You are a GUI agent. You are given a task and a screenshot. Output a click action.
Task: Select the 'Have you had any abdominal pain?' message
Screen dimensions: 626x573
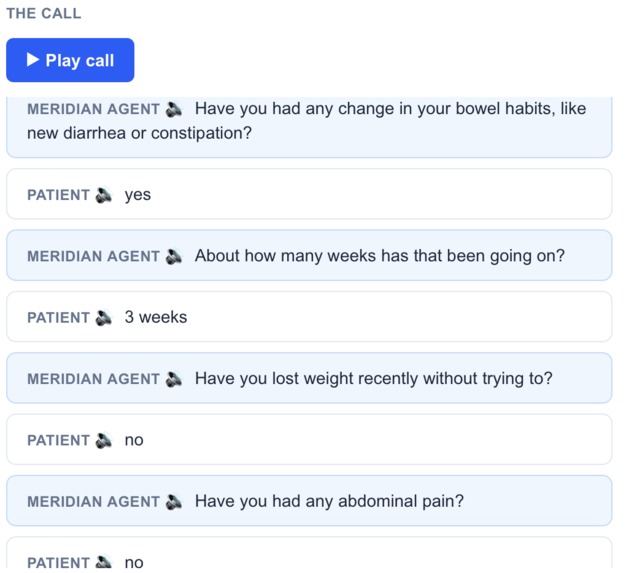click(x=309, y=501)
